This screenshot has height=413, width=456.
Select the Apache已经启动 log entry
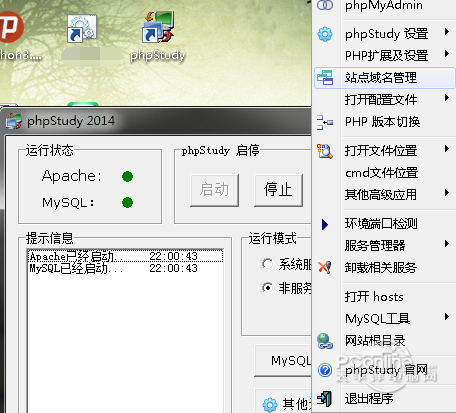(125, 256)
